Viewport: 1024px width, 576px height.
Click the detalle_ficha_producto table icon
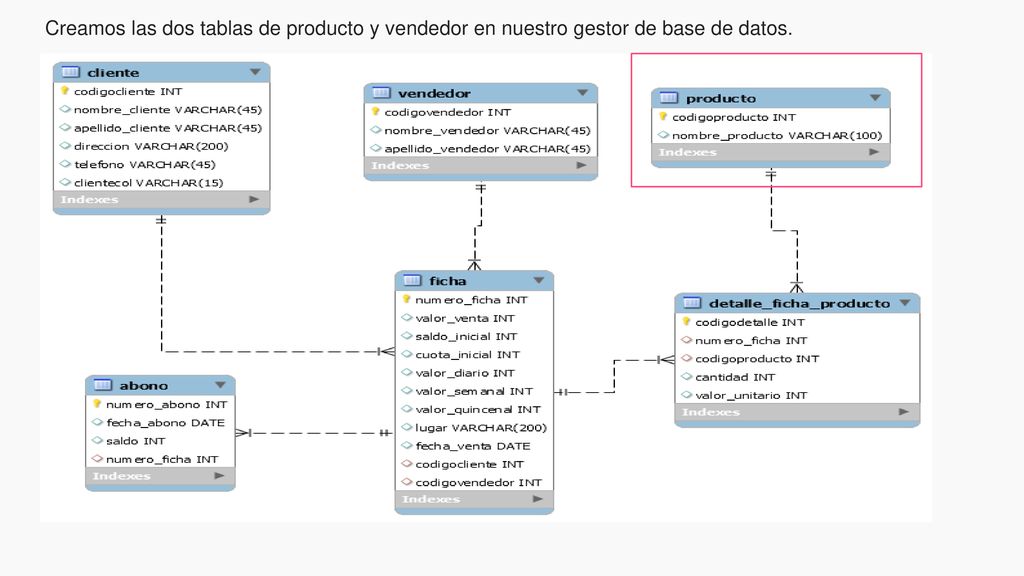[692, 302]
